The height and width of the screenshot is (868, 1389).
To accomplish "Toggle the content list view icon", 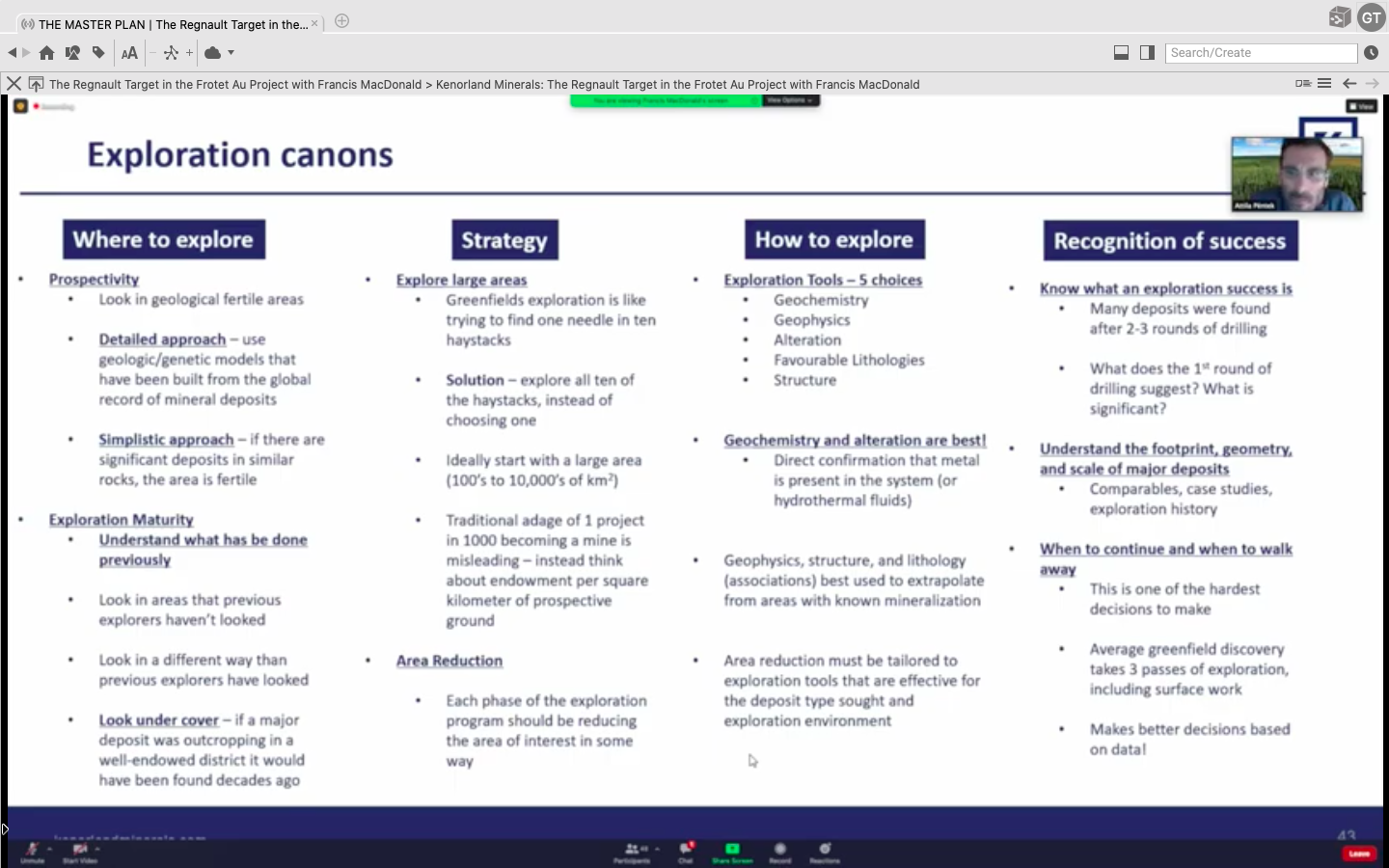I will [x=1303, y=84].
